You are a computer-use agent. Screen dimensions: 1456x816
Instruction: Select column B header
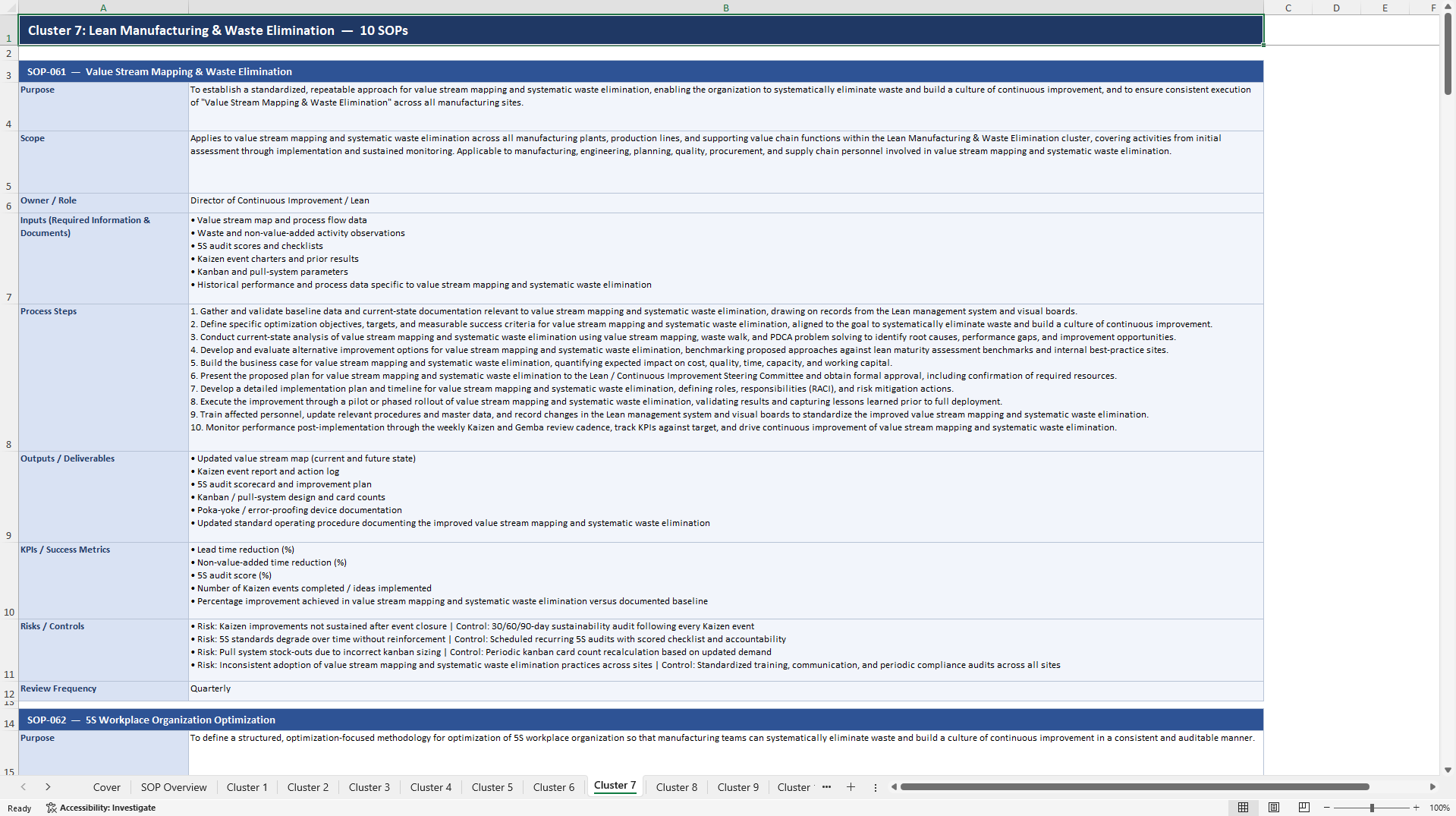725,8
